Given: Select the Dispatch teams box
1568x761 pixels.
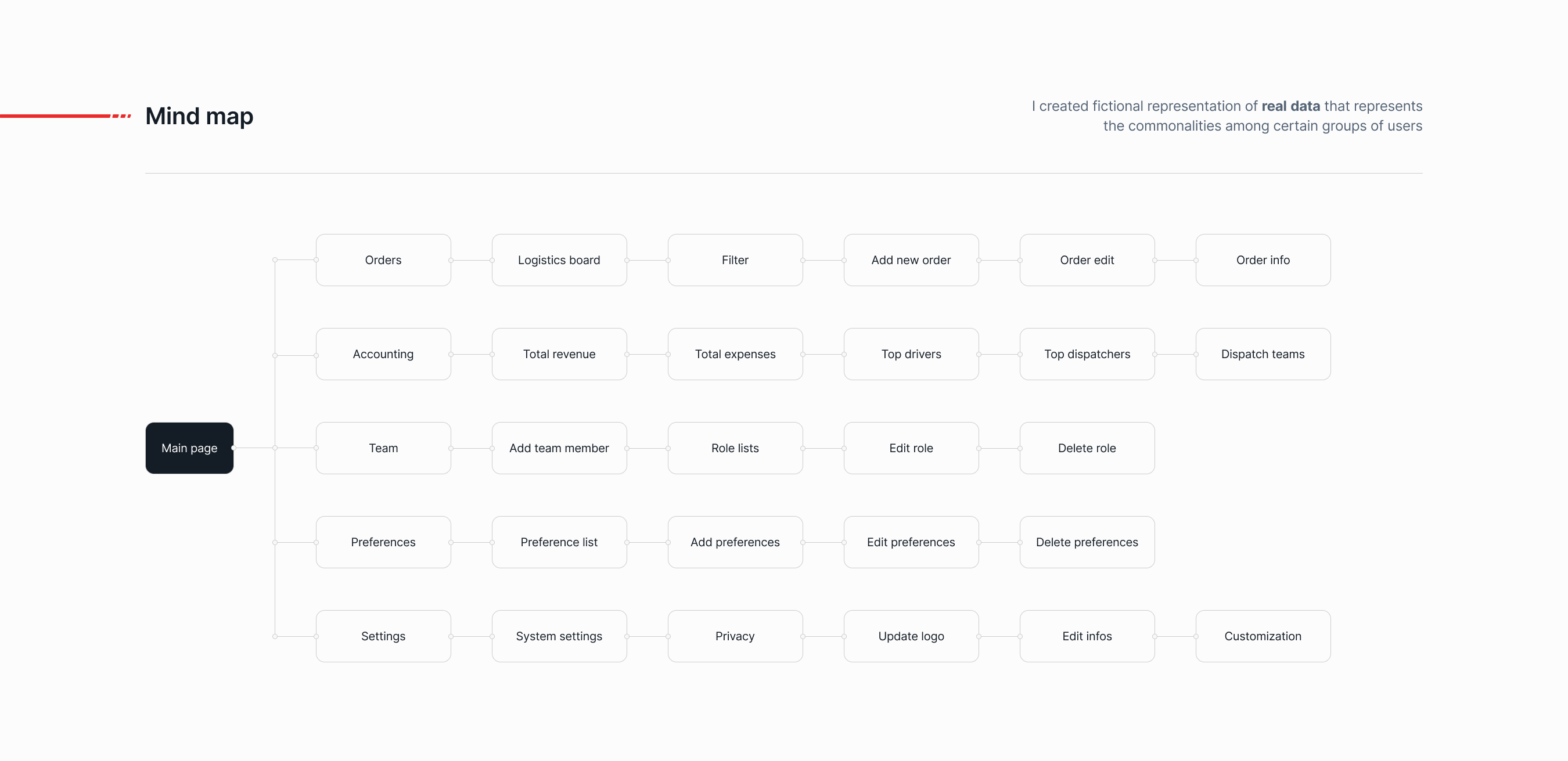Looking at the screenshot, I should (x=1263, y=354).
